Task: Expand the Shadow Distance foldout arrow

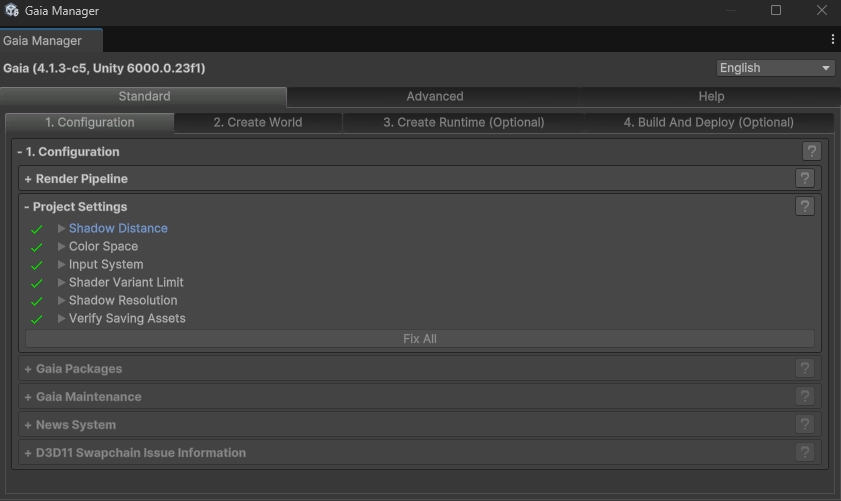Action: point(61,228)
